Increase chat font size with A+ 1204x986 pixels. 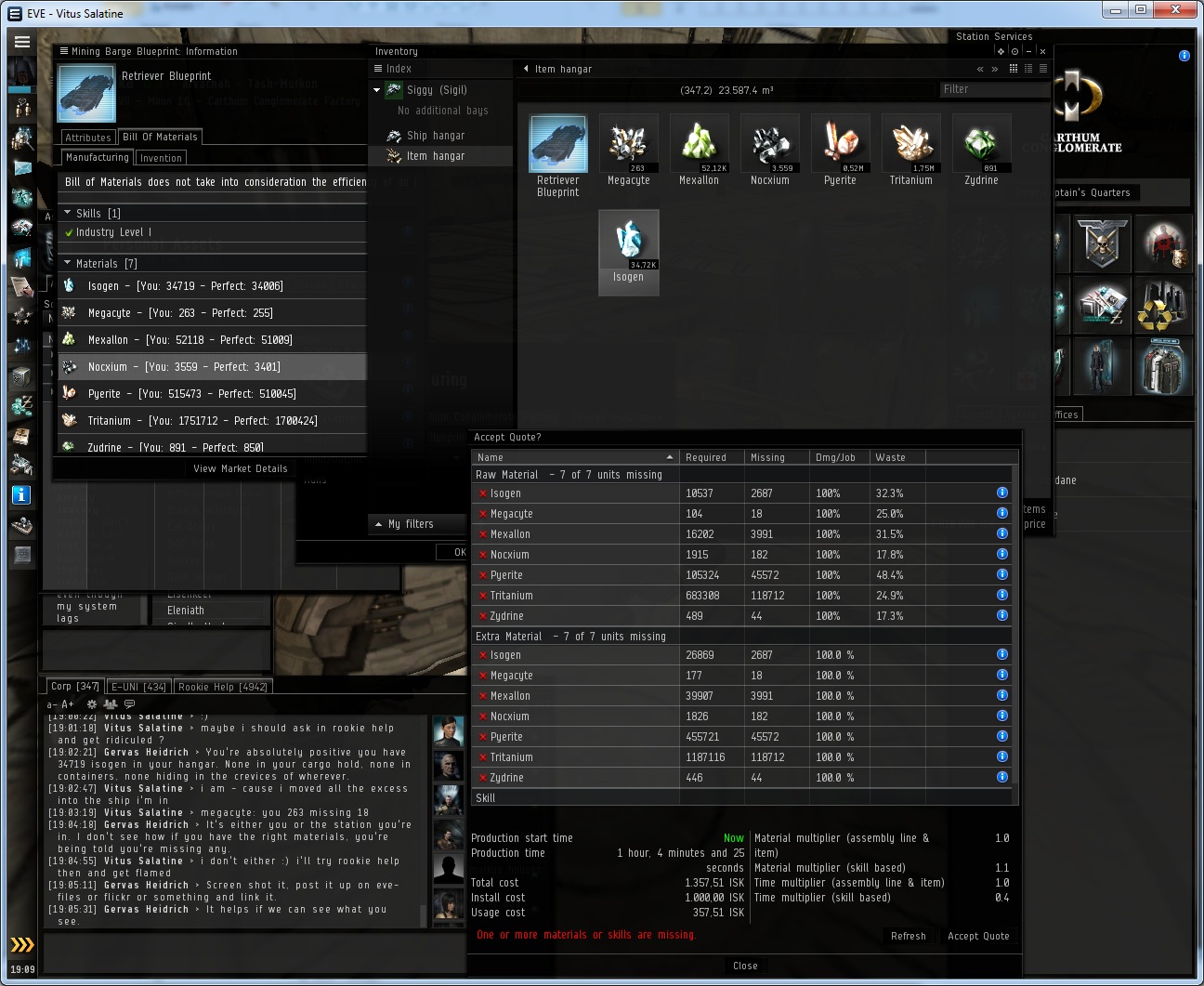pos(68,704)
